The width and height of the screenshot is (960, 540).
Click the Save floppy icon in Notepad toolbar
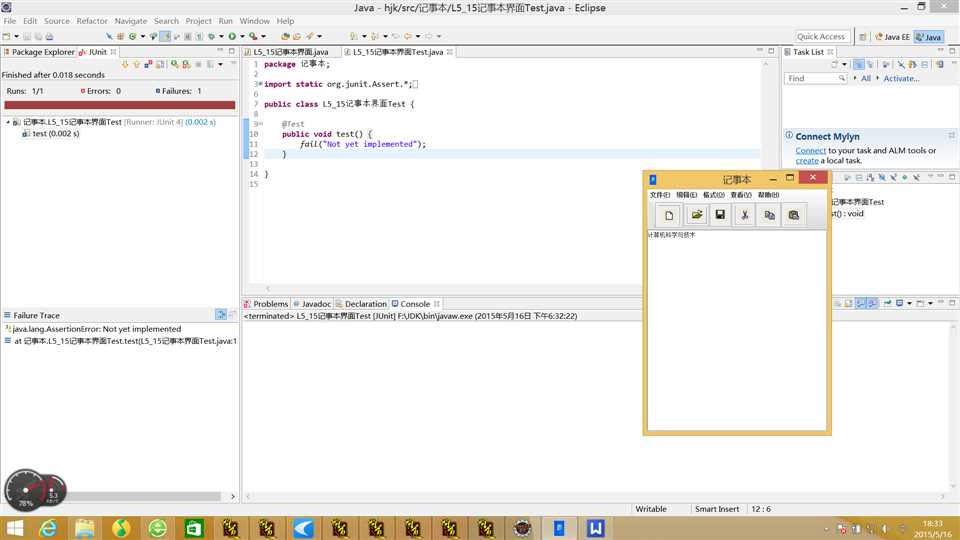pyautogui.click(x=720, y=215)
